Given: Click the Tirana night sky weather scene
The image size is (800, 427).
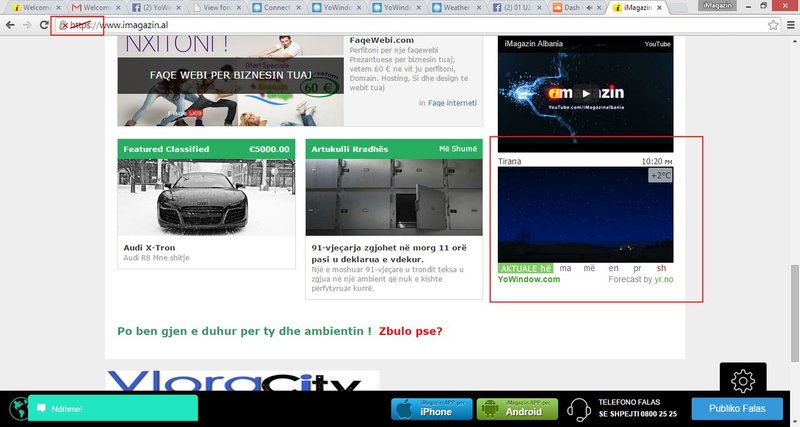Looking at the screenshot, I should 585,215.
